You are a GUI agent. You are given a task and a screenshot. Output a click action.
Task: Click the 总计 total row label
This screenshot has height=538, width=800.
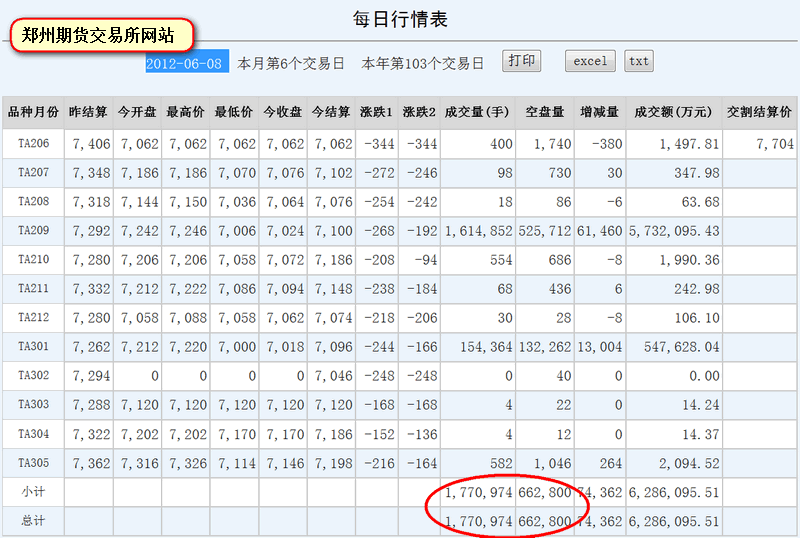coord(33,521)
